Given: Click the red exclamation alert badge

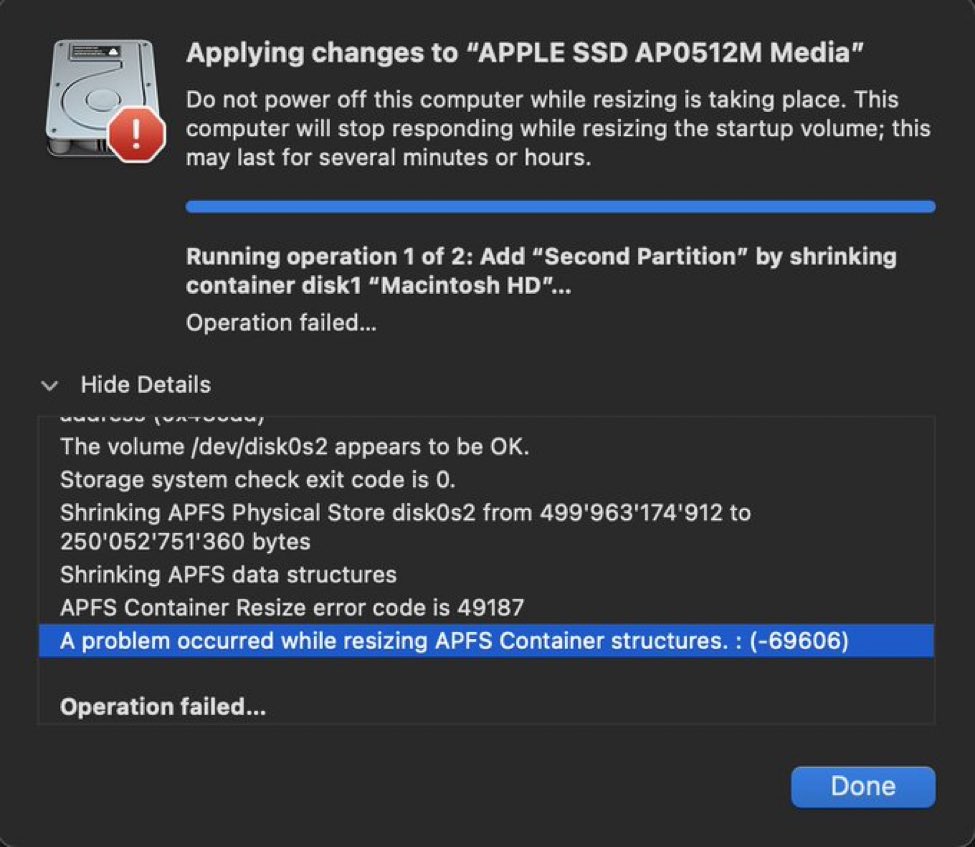Looking at the screenshot, I should coord(135,135).
